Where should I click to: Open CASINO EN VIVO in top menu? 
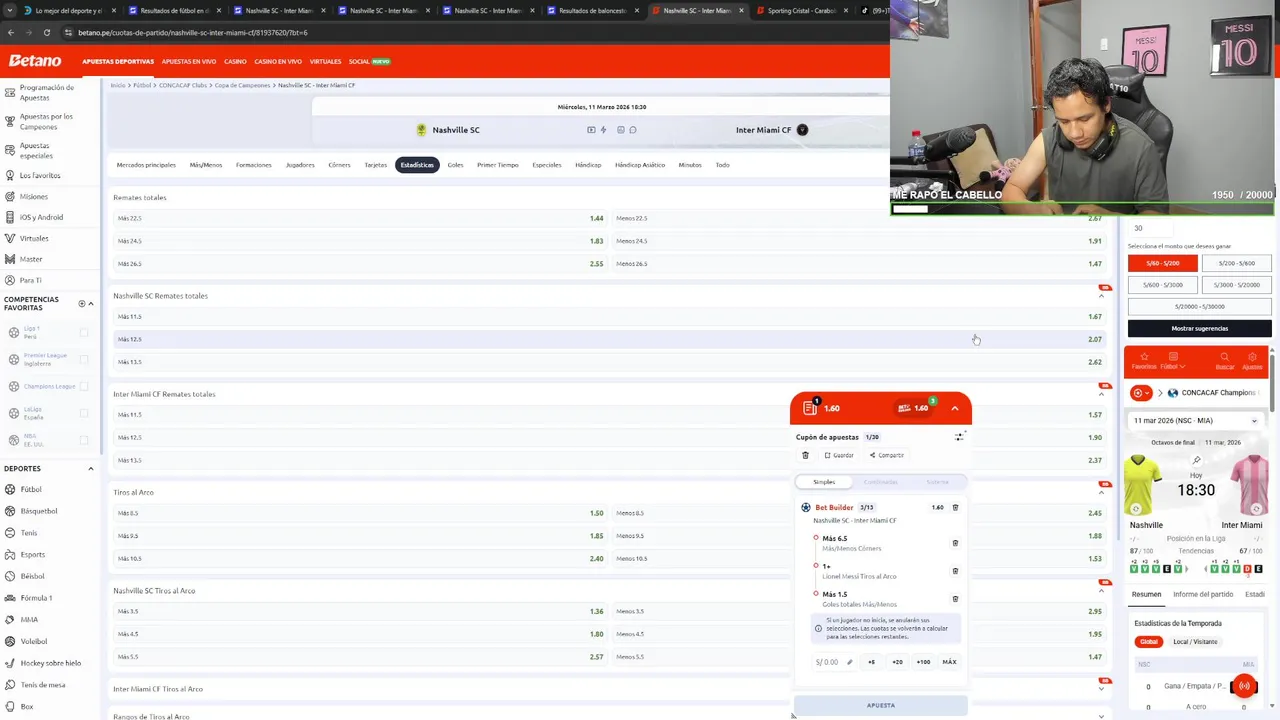(x=278, y=62)
